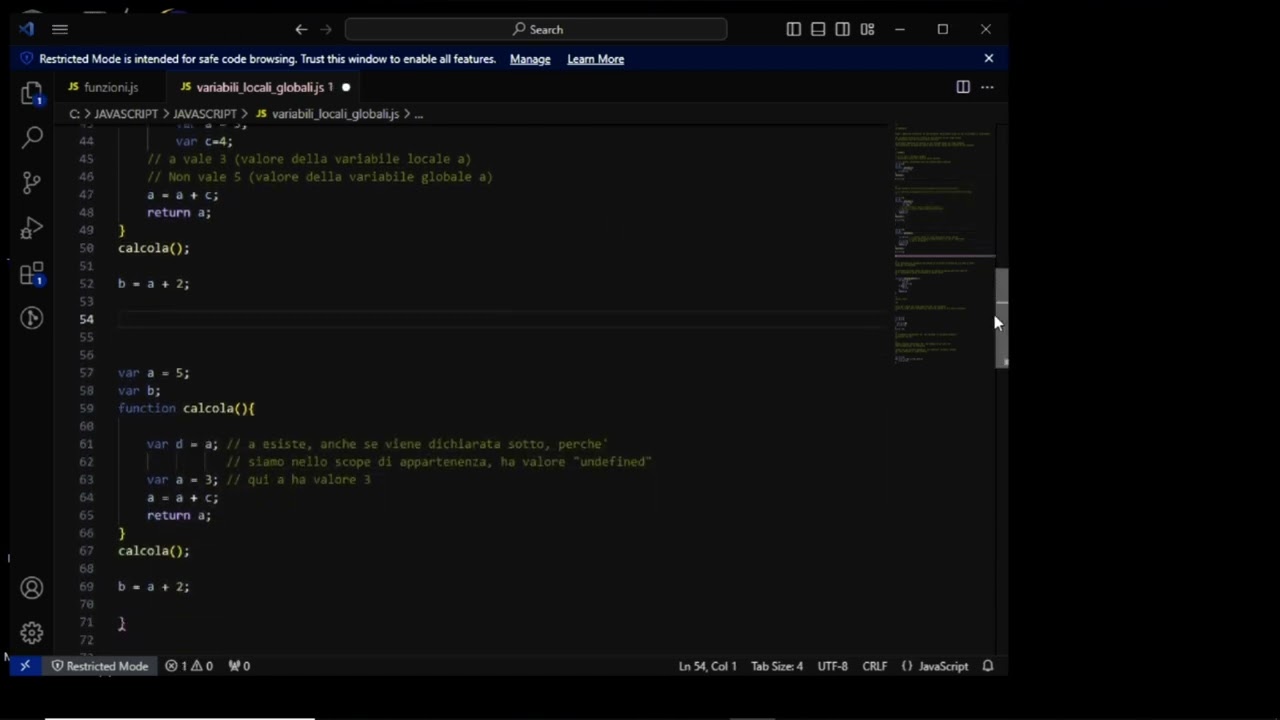Open the first JAVASCRIPT breadcrumb folder
Image resolution: width=1280 pixels, height=720 pixels.
point(127,114)
